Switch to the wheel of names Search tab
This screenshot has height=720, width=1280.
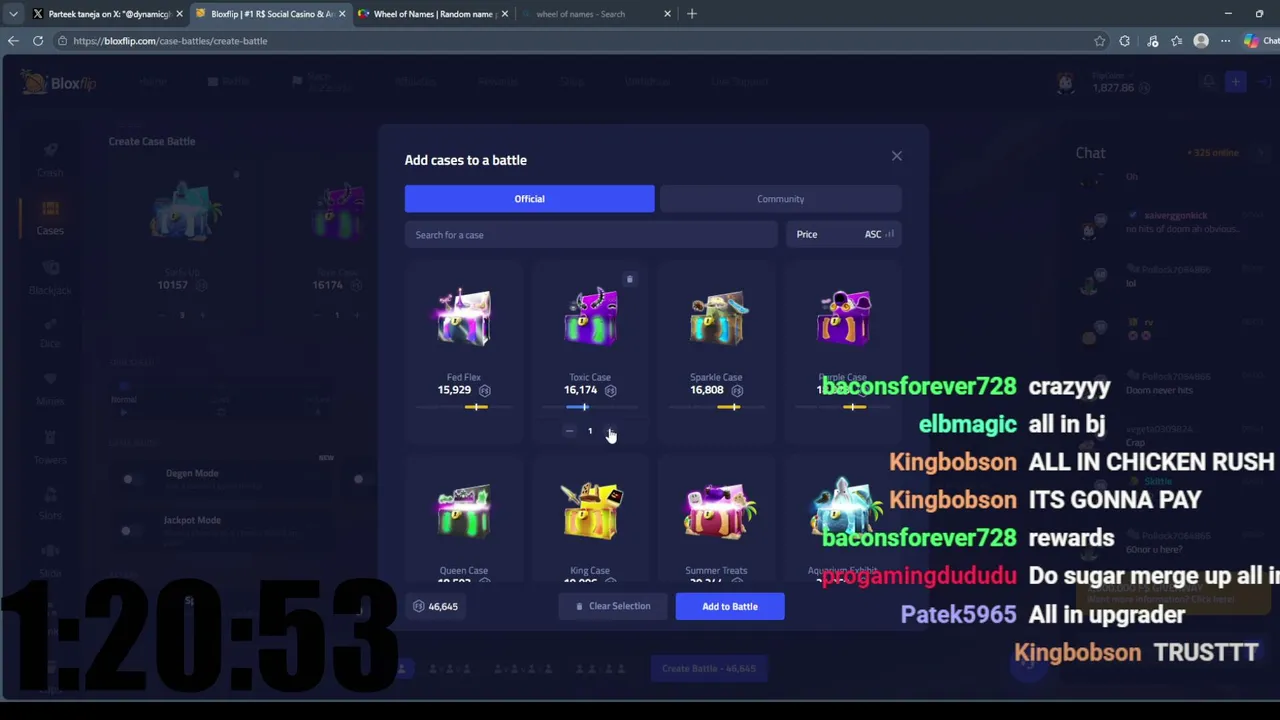[x=597, y=14]
